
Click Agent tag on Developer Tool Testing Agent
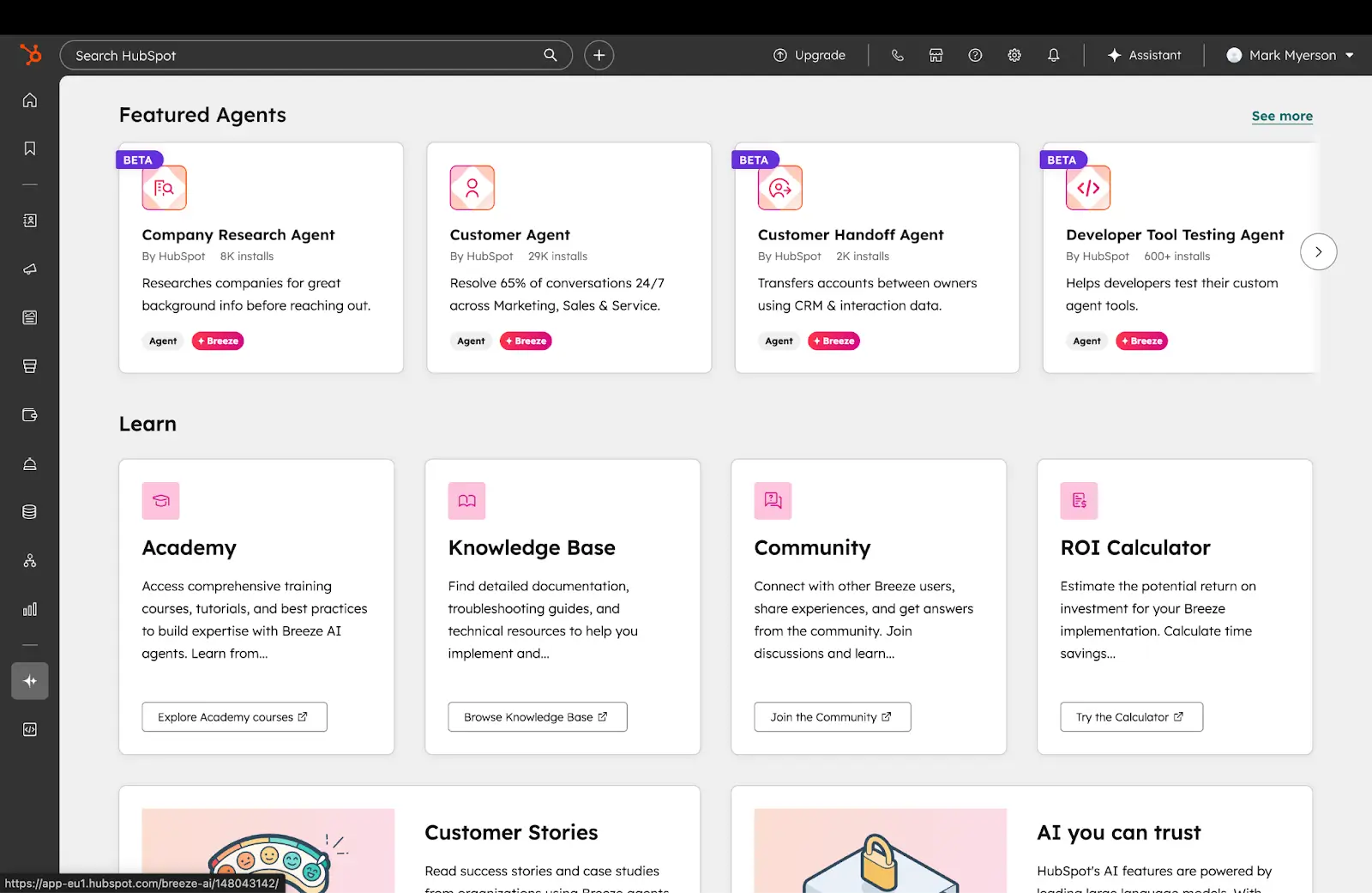[1086, 341]
